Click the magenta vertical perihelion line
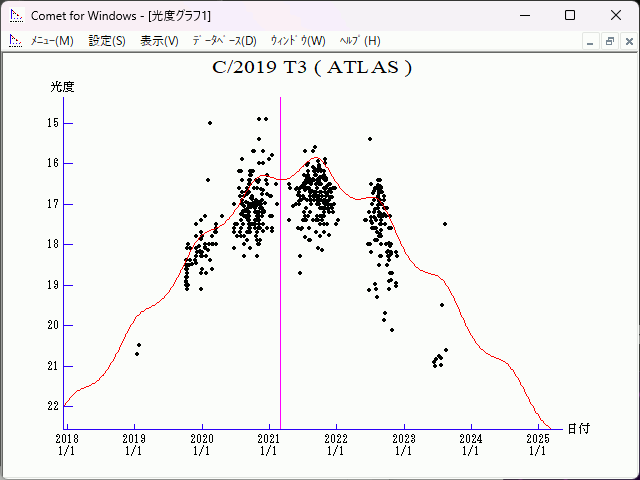 pos(280,300)
